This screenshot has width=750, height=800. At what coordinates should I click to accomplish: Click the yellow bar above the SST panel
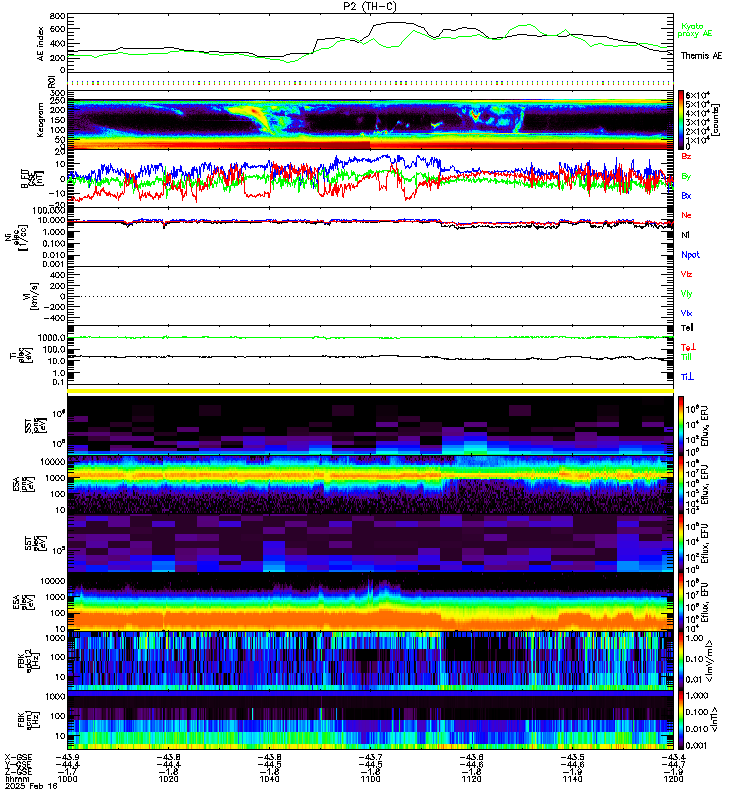pos(370,391)
